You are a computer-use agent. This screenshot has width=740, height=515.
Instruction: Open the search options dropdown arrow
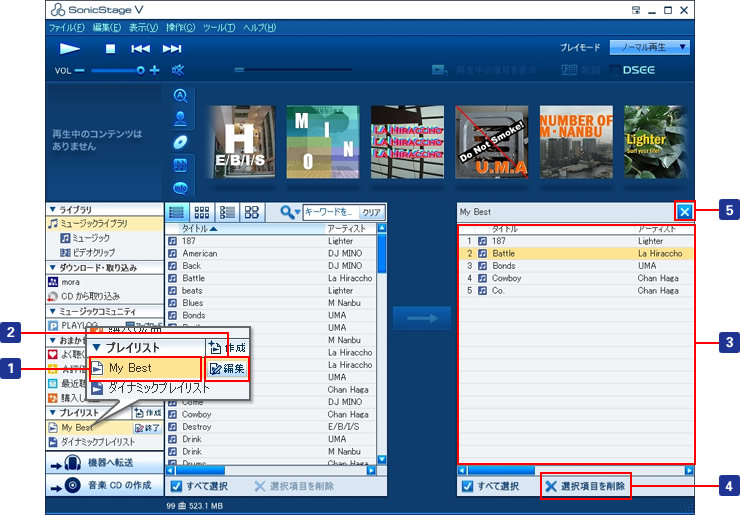pos(298,212)
